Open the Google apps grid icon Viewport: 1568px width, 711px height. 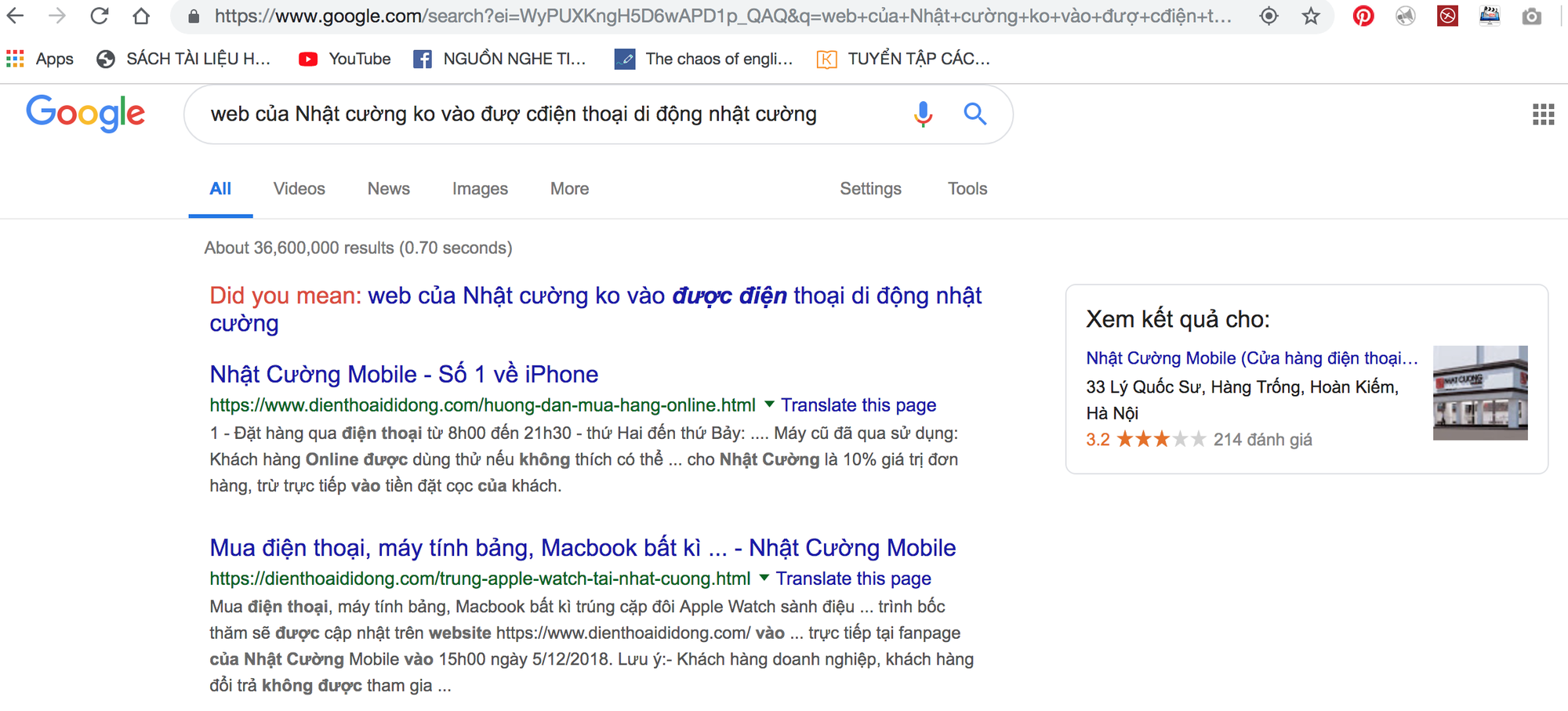pyautogui.click(x=1543, y=114)
